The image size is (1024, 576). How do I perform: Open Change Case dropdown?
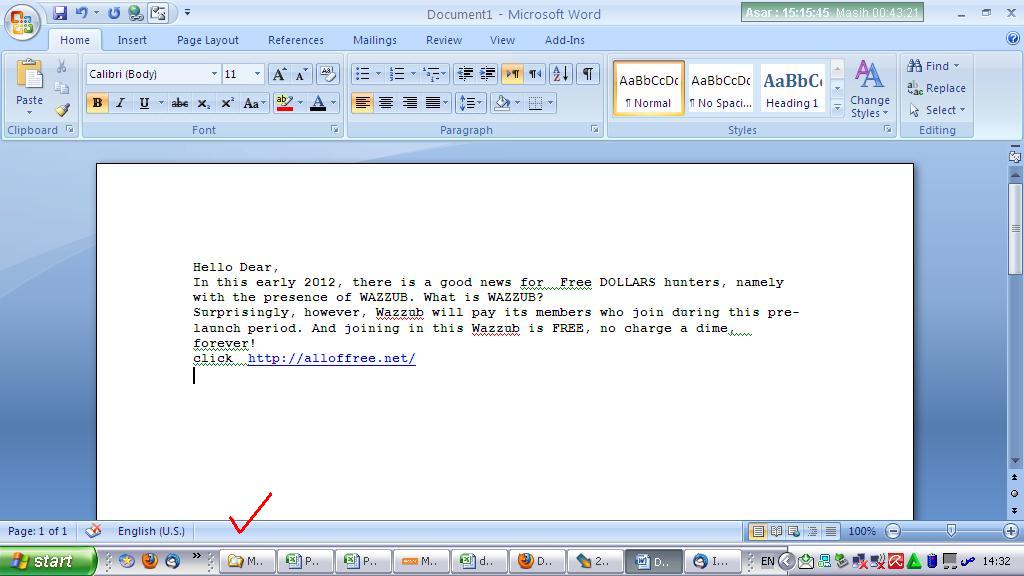[253, 103]
